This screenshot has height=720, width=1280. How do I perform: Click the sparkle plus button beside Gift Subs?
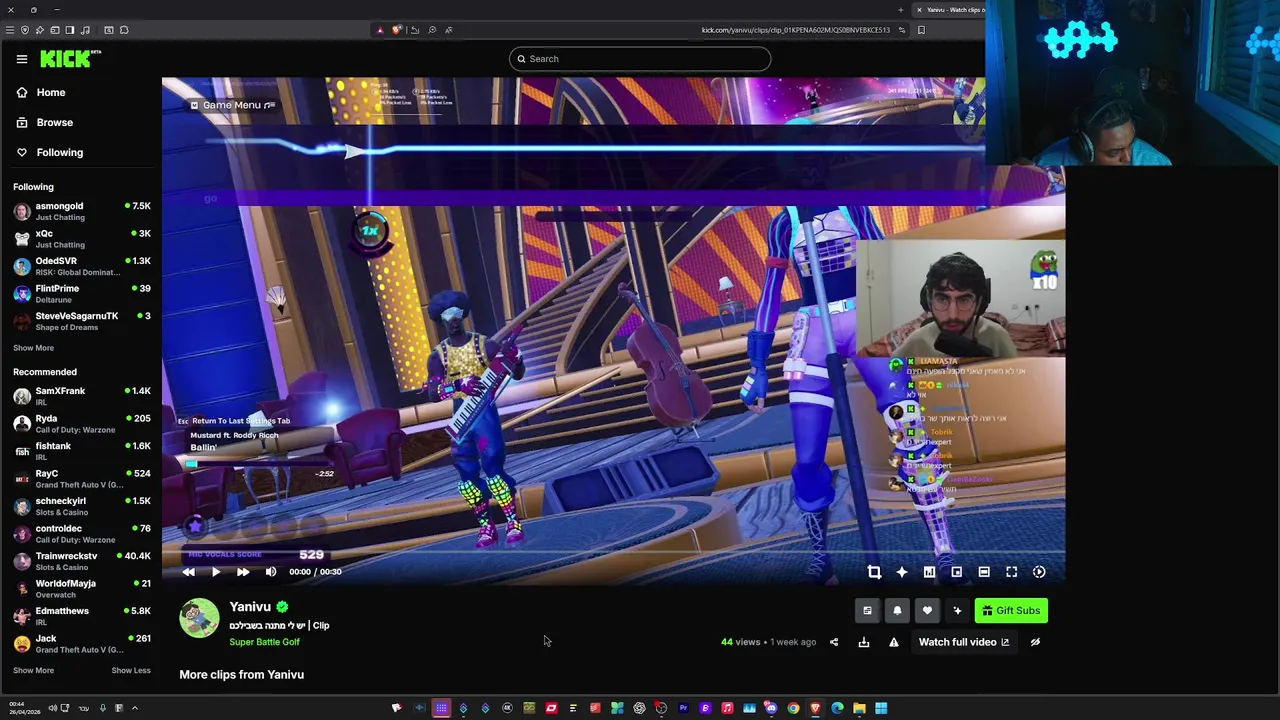957,611
